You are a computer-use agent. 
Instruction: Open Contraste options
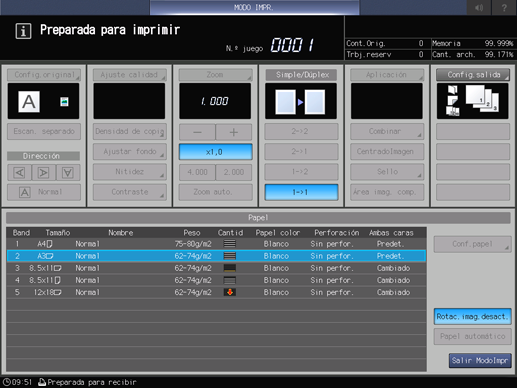tap(130, 192)
